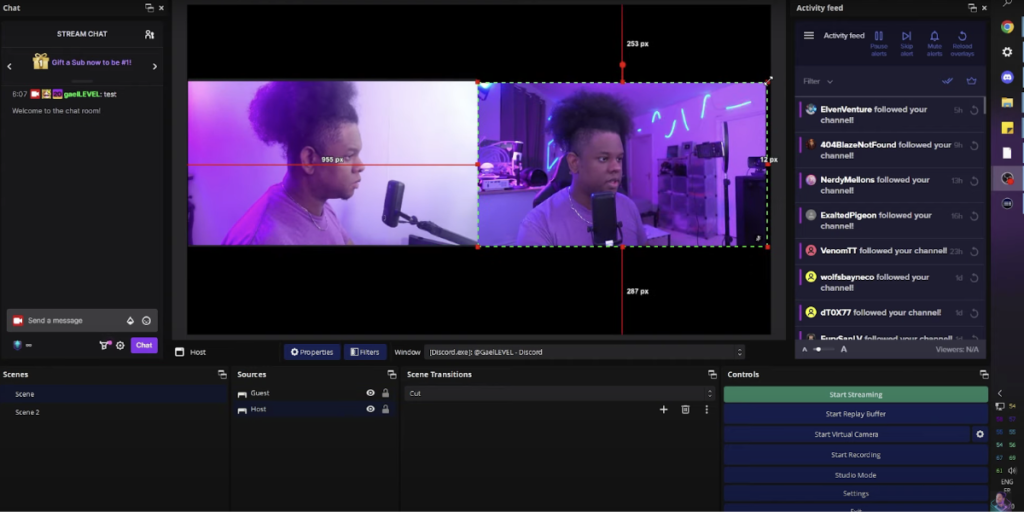Open chat community users list icon
1024x512 pixels.
150,34
